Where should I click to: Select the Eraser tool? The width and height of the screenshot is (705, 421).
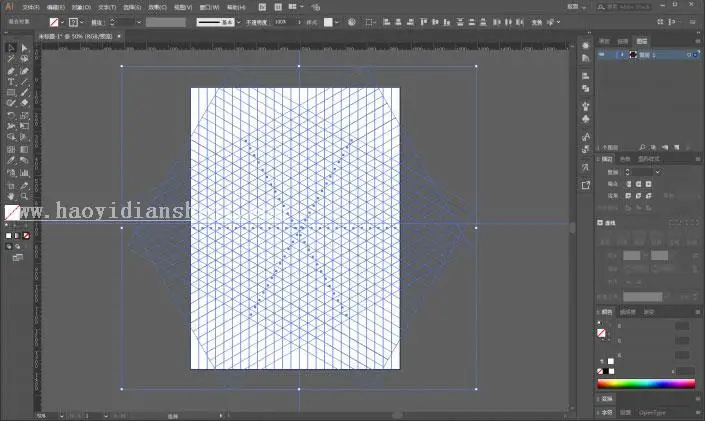[24, 103]
